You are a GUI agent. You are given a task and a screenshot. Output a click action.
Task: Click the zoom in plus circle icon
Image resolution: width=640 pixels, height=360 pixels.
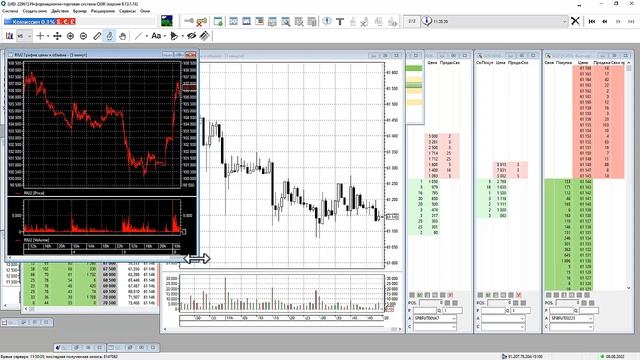click(x=70, y=36)
